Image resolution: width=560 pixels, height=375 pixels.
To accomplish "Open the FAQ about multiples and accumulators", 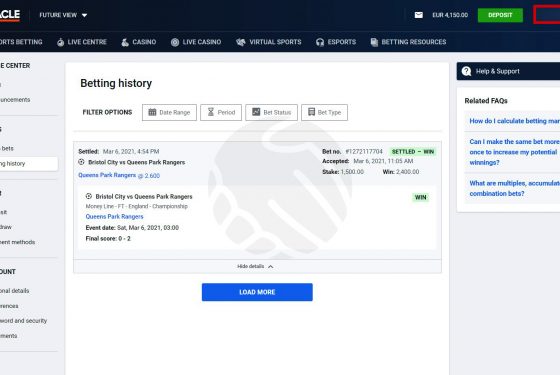I will [514, 188].
